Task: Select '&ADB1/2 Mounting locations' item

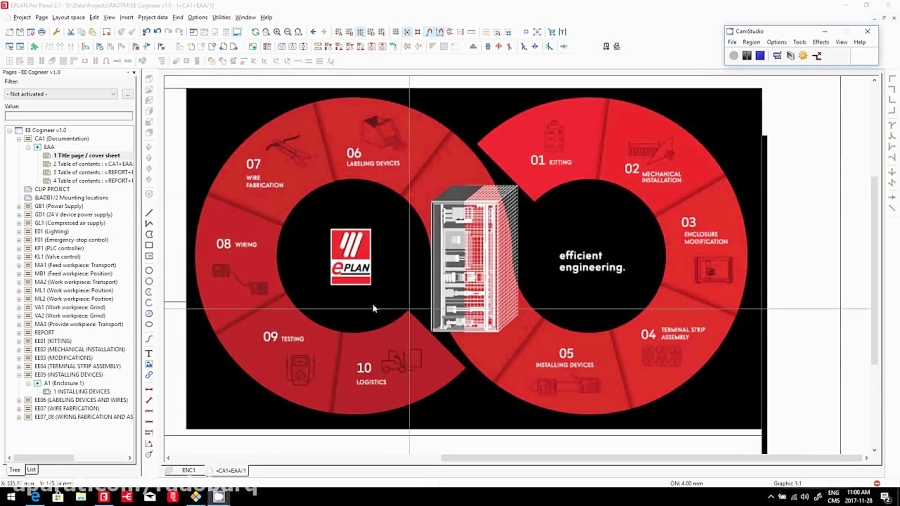Action: pos(71,198)
